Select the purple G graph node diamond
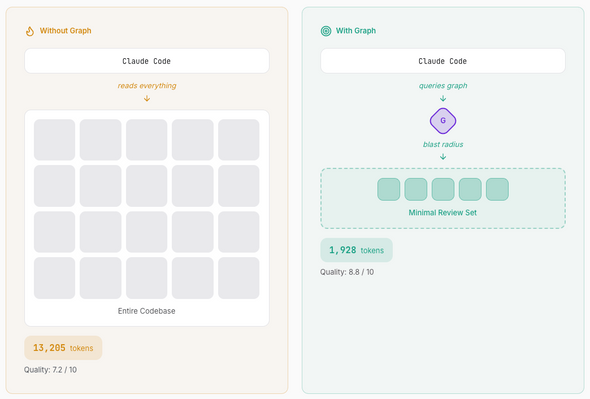Image resolution: width=590 pixels, height=399 pixels. point(443,121)
